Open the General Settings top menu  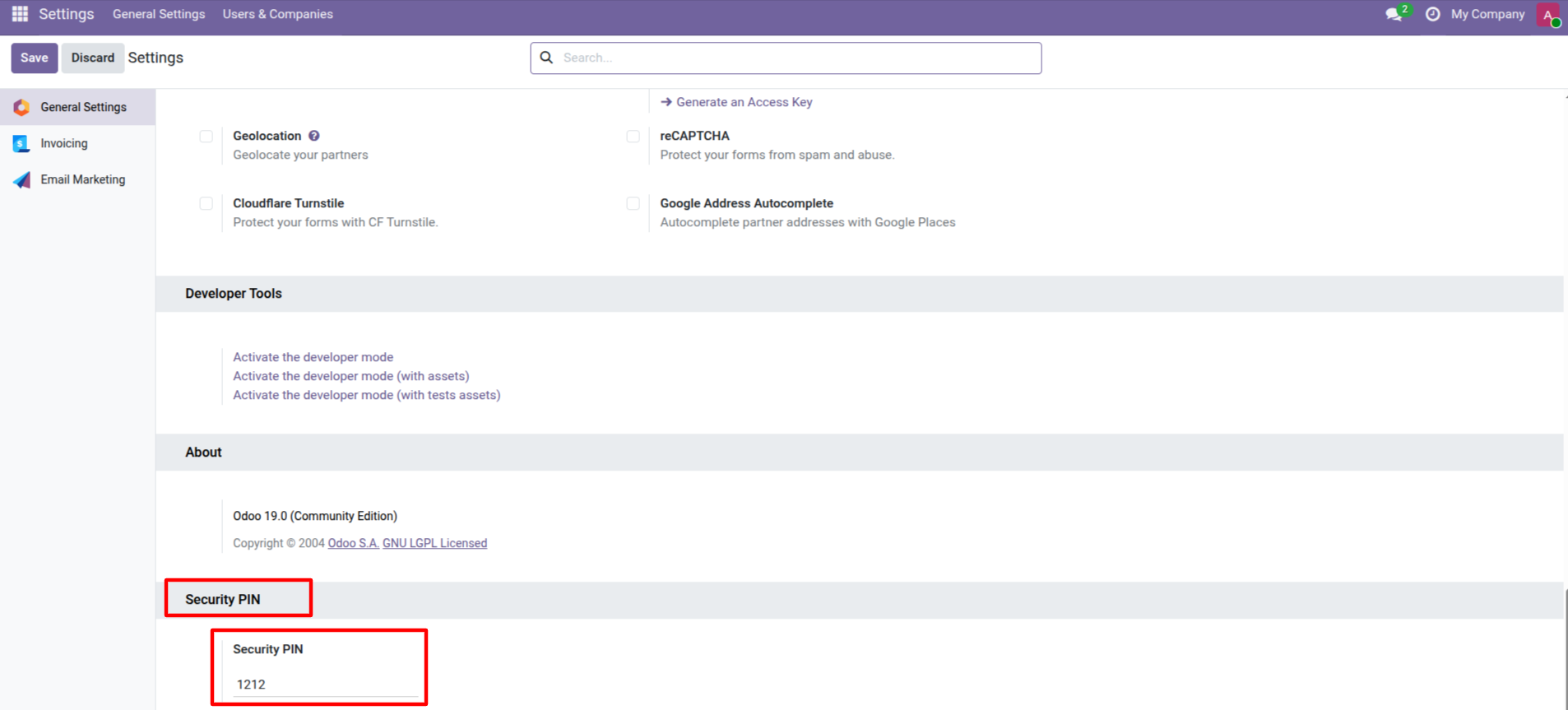tap(159, 14)
